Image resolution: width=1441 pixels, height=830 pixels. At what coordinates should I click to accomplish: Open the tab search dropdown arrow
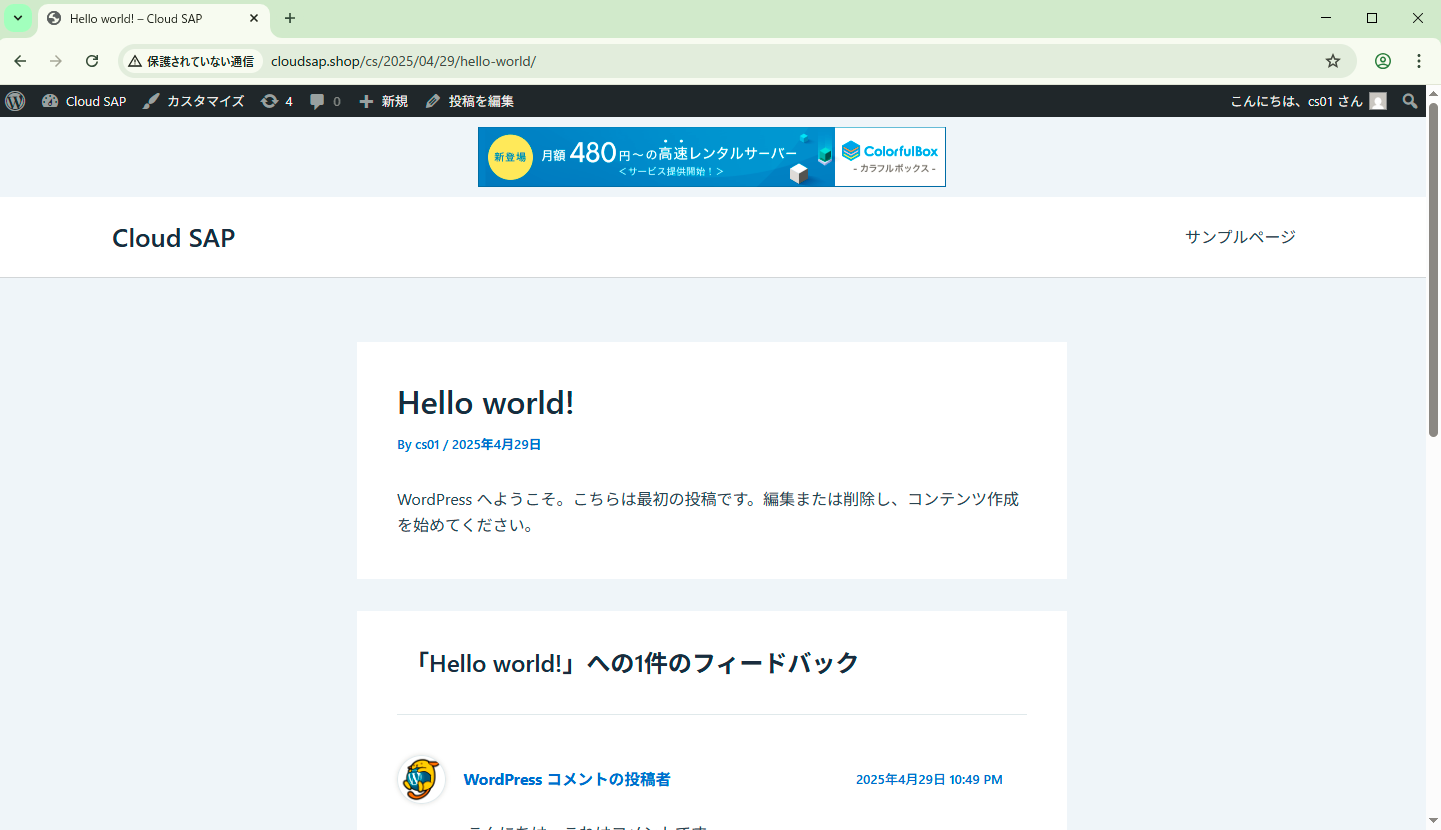coord(18,18)
